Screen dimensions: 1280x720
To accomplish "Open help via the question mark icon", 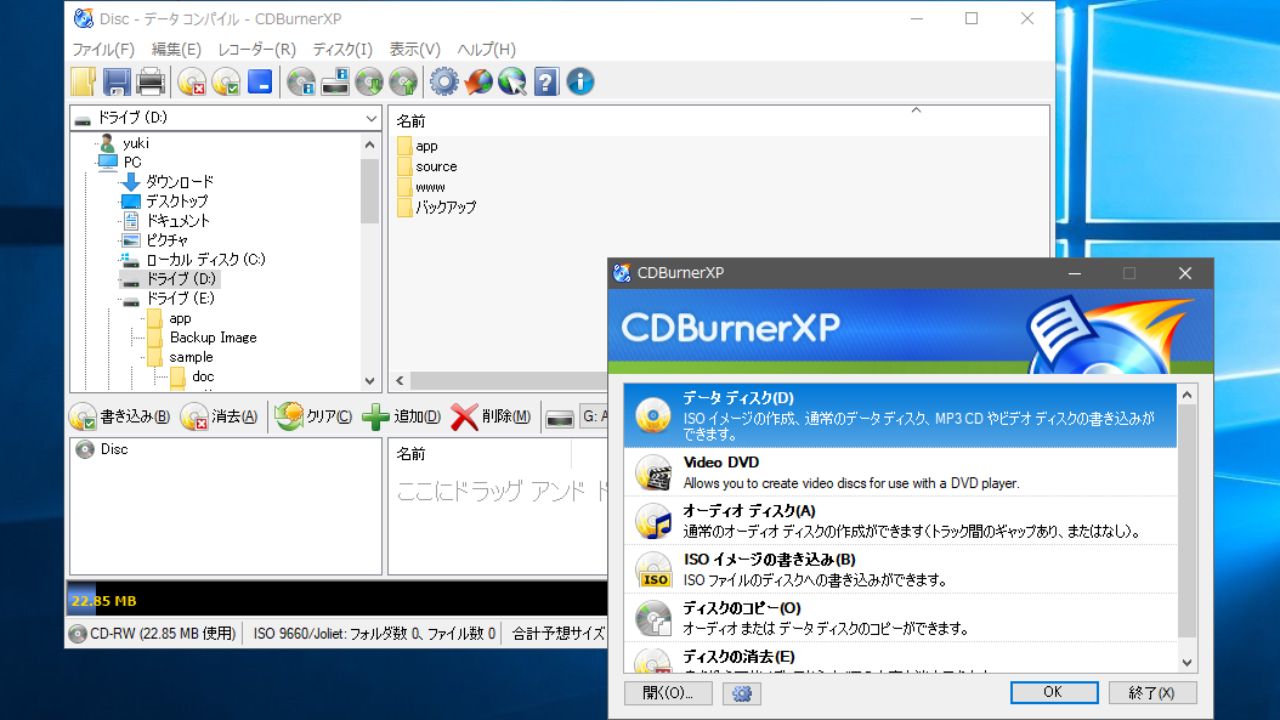I will pos(546,81).
